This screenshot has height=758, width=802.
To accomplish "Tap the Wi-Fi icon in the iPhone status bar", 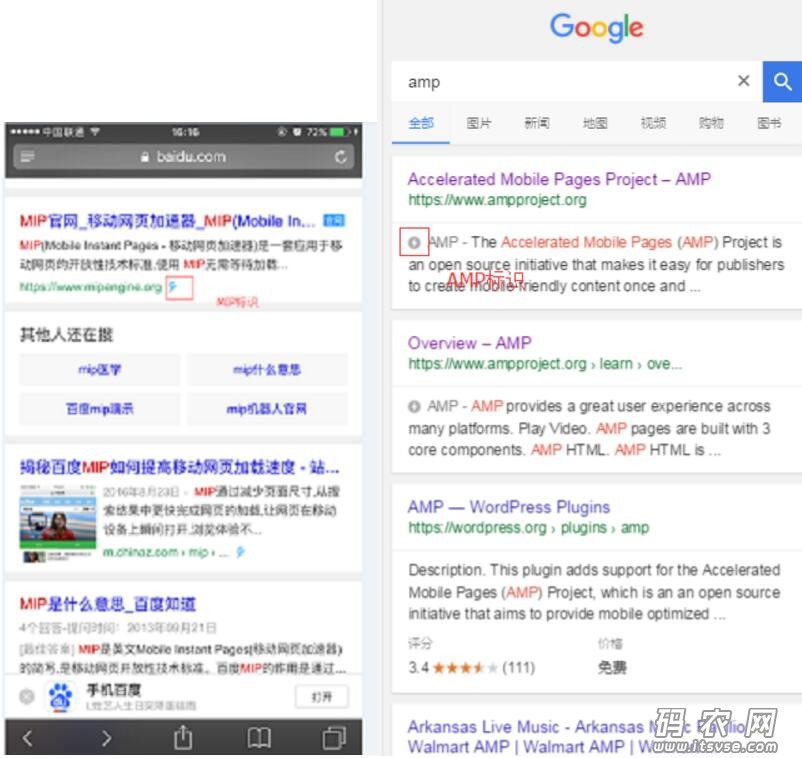I will pos(95,131).
